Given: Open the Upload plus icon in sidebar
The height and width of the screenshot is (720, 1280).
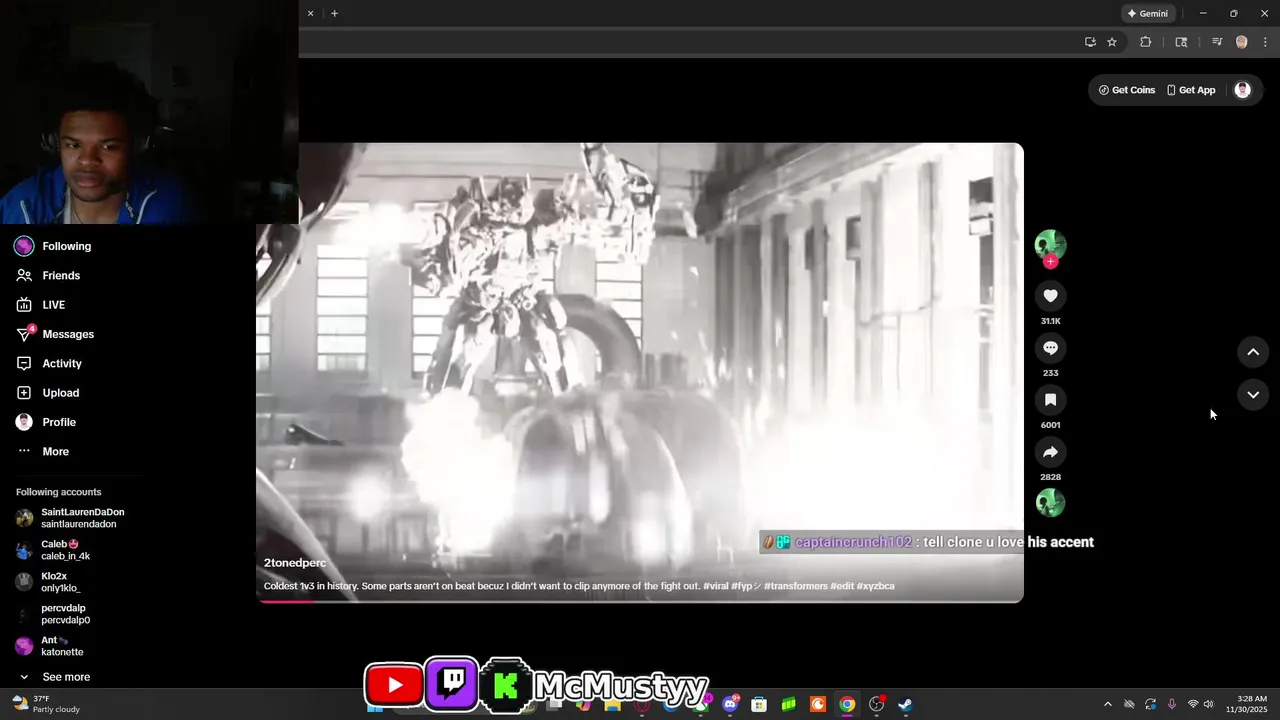Looking at the screenshot, I should (24, 393).
